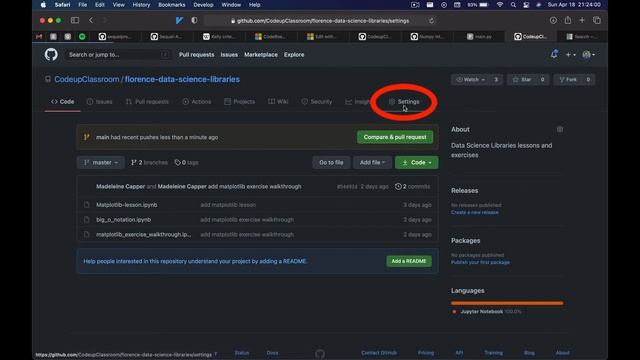Click the Go to file button

[x=331, y=162]
